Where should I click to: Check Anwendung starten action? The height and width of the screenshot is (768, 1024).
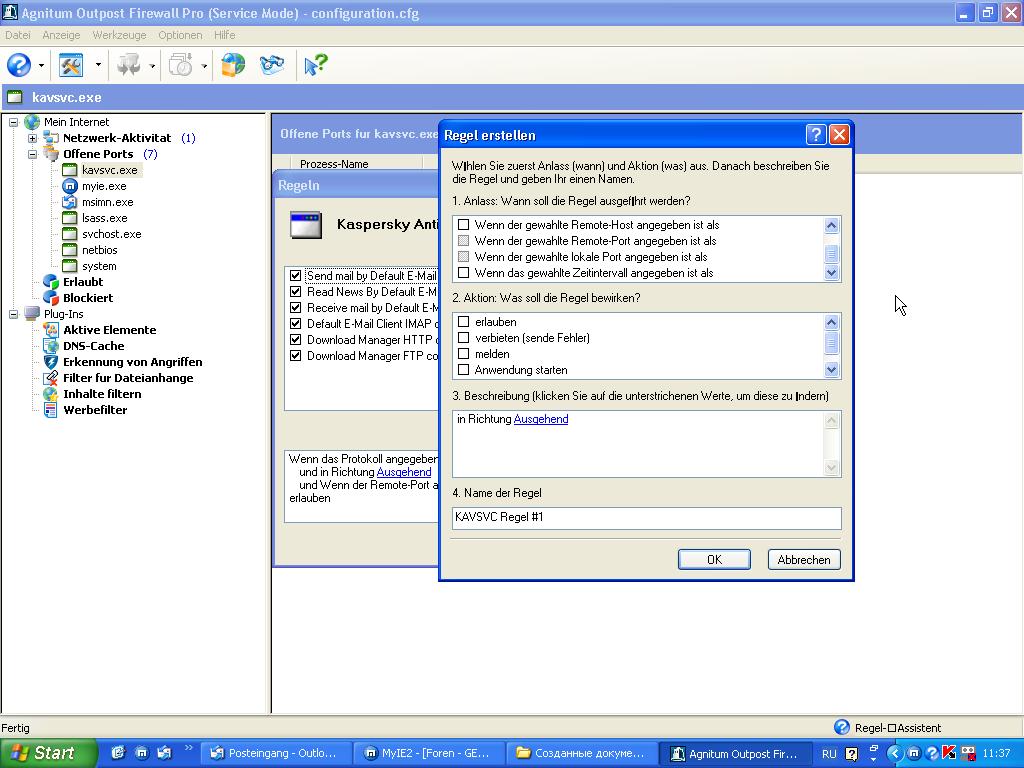(x=464, y=370)
